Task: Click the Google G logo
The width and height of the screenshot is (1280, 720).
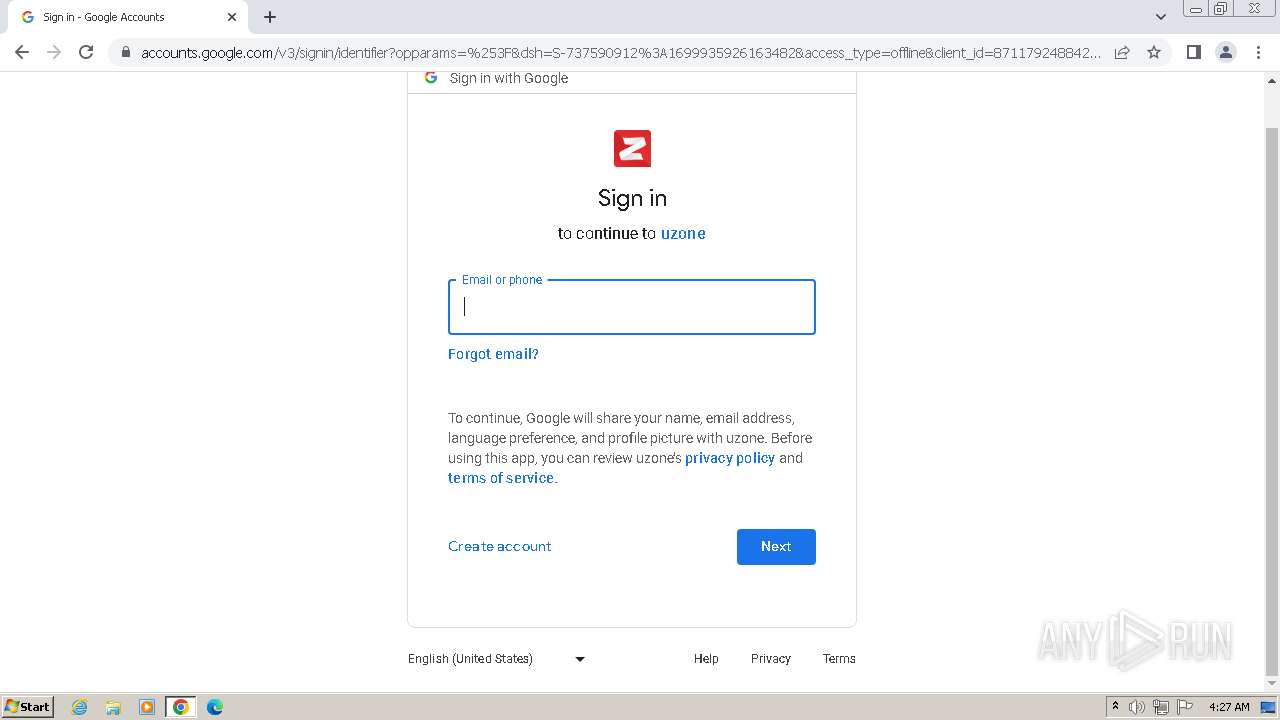Action: [431, 78]
